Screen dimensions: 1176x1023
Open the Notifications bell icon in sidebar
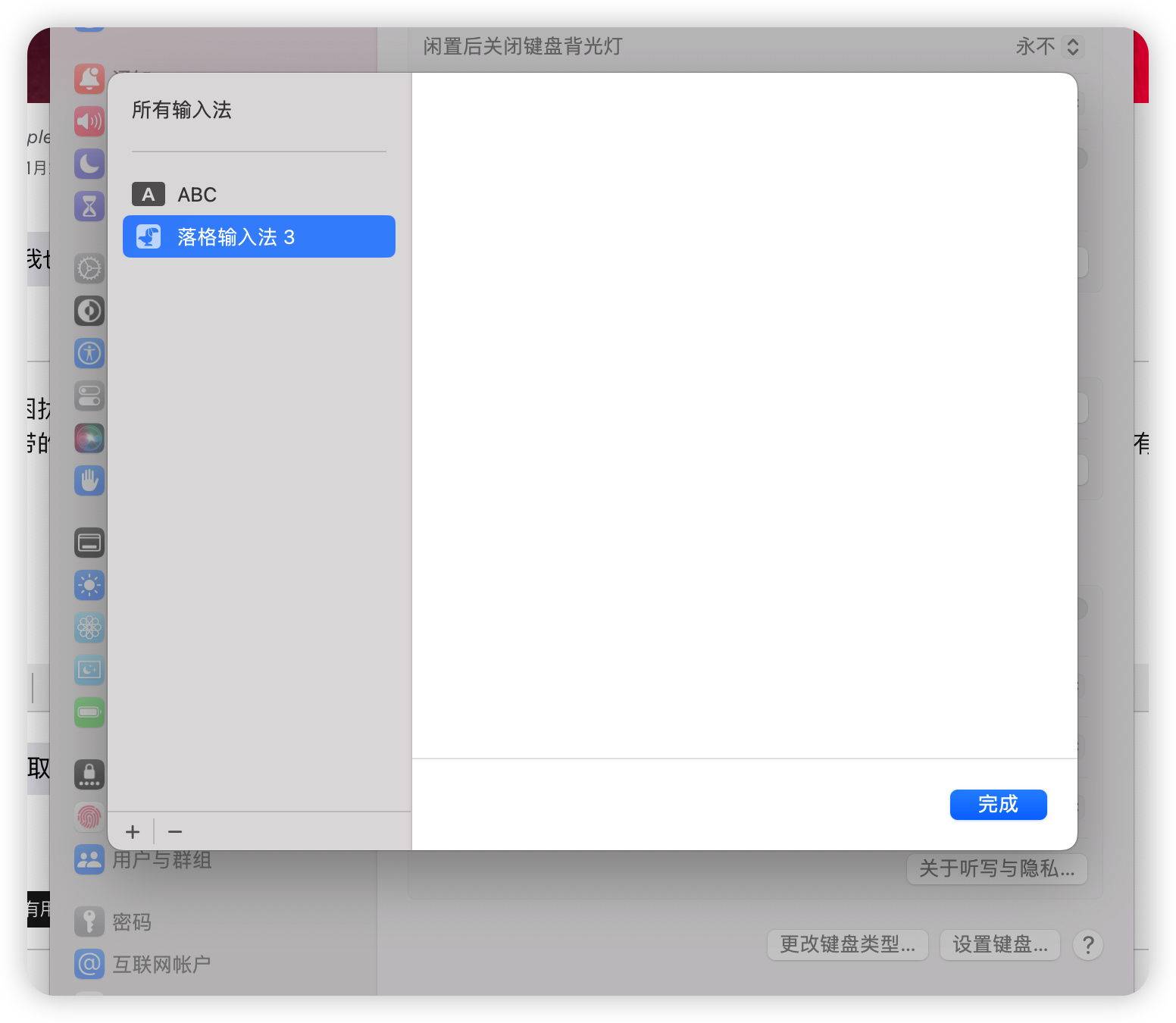(x=89, y=79)
